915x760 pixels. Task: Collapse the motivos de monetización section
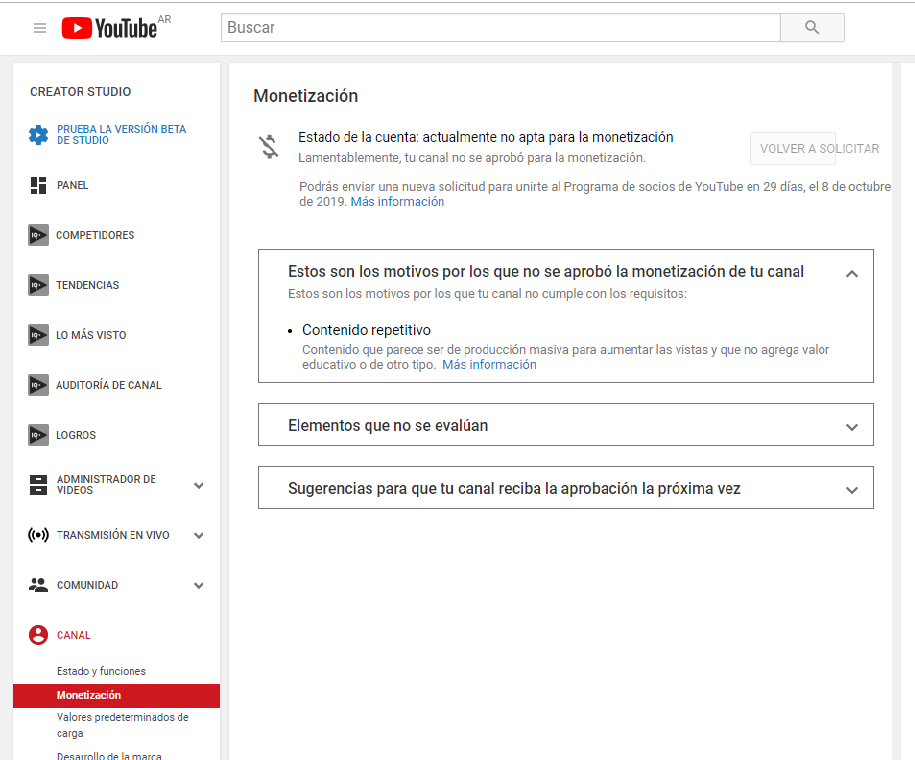[852, 274]
